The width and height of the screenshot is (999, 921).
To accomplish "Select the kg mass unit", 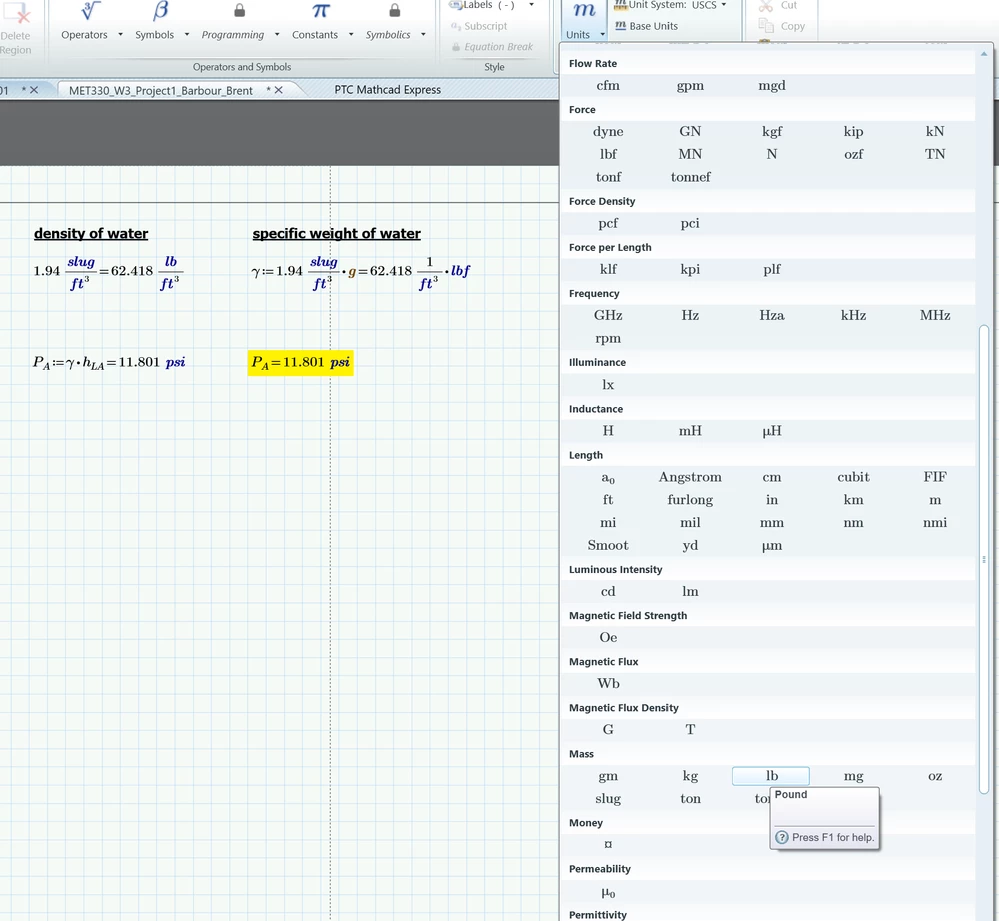I will click(x=690, y=776).
